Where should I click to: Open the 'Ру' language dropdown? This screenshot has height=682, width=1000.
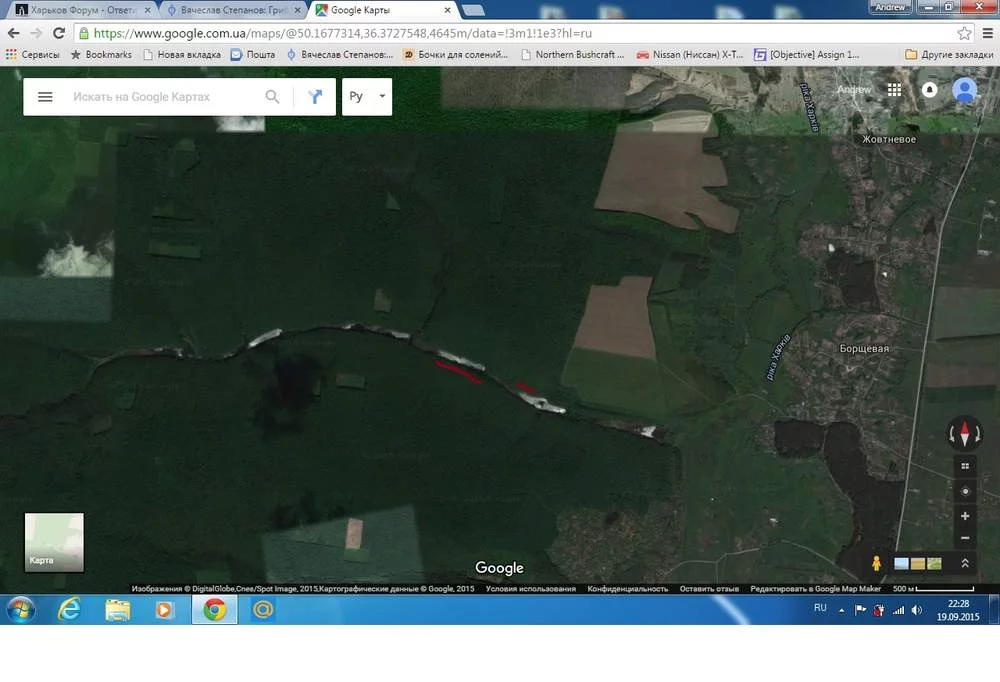pos(367,97)
